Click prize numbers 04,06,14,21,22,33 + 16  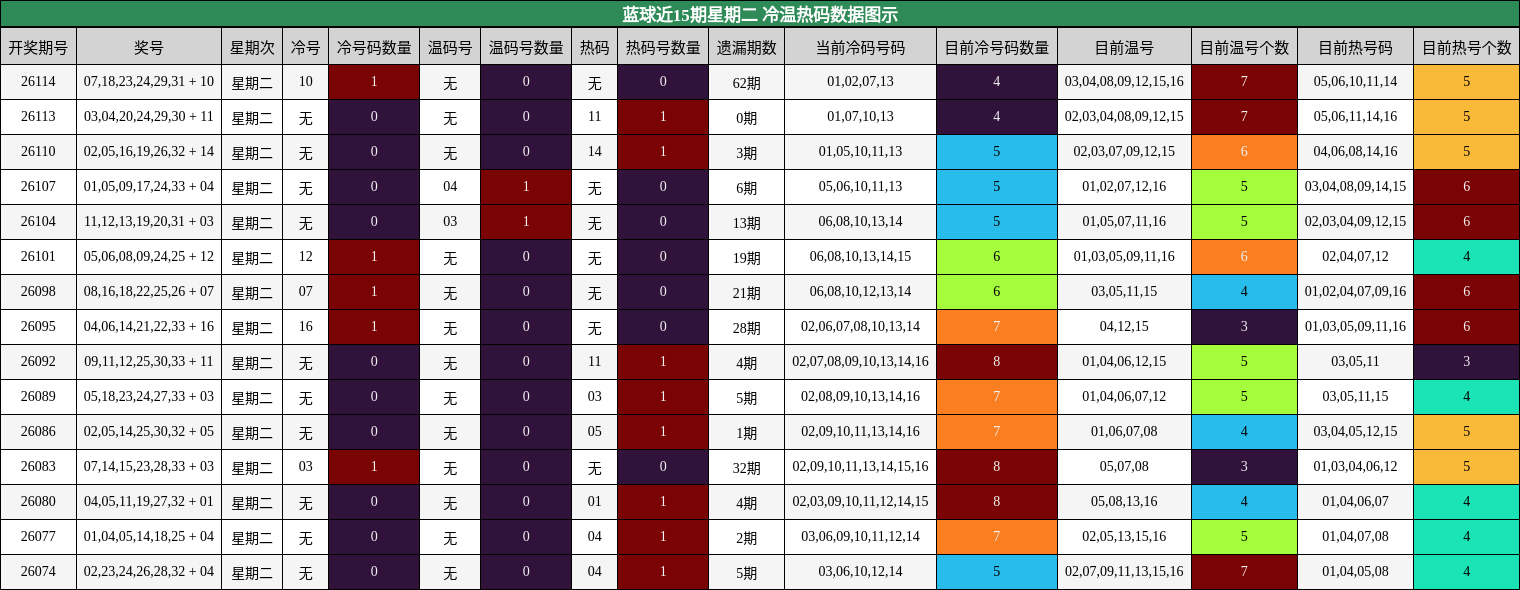pos(149,327)
